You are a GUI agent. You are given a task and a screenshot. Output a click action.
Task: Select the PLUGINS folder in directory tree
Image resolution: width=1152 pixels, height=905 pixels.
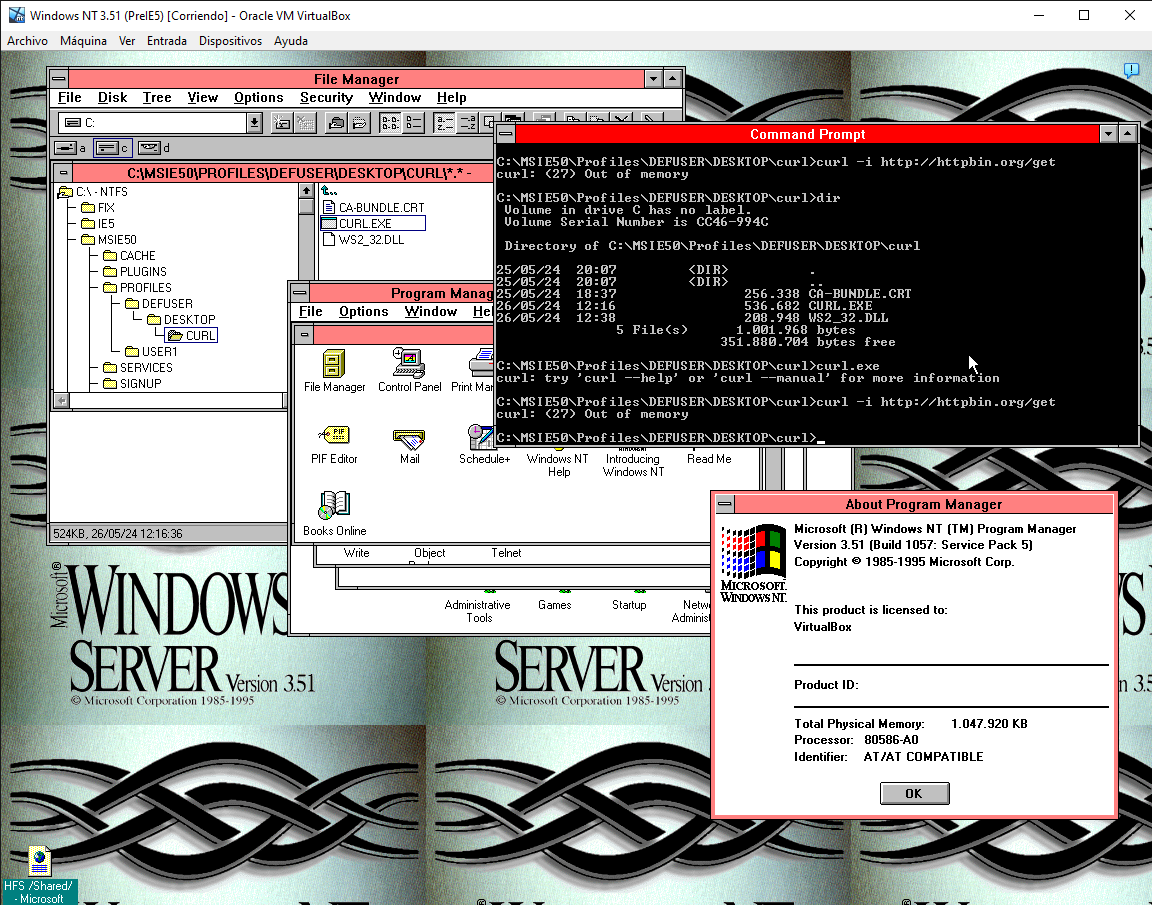tap(143, 271)
